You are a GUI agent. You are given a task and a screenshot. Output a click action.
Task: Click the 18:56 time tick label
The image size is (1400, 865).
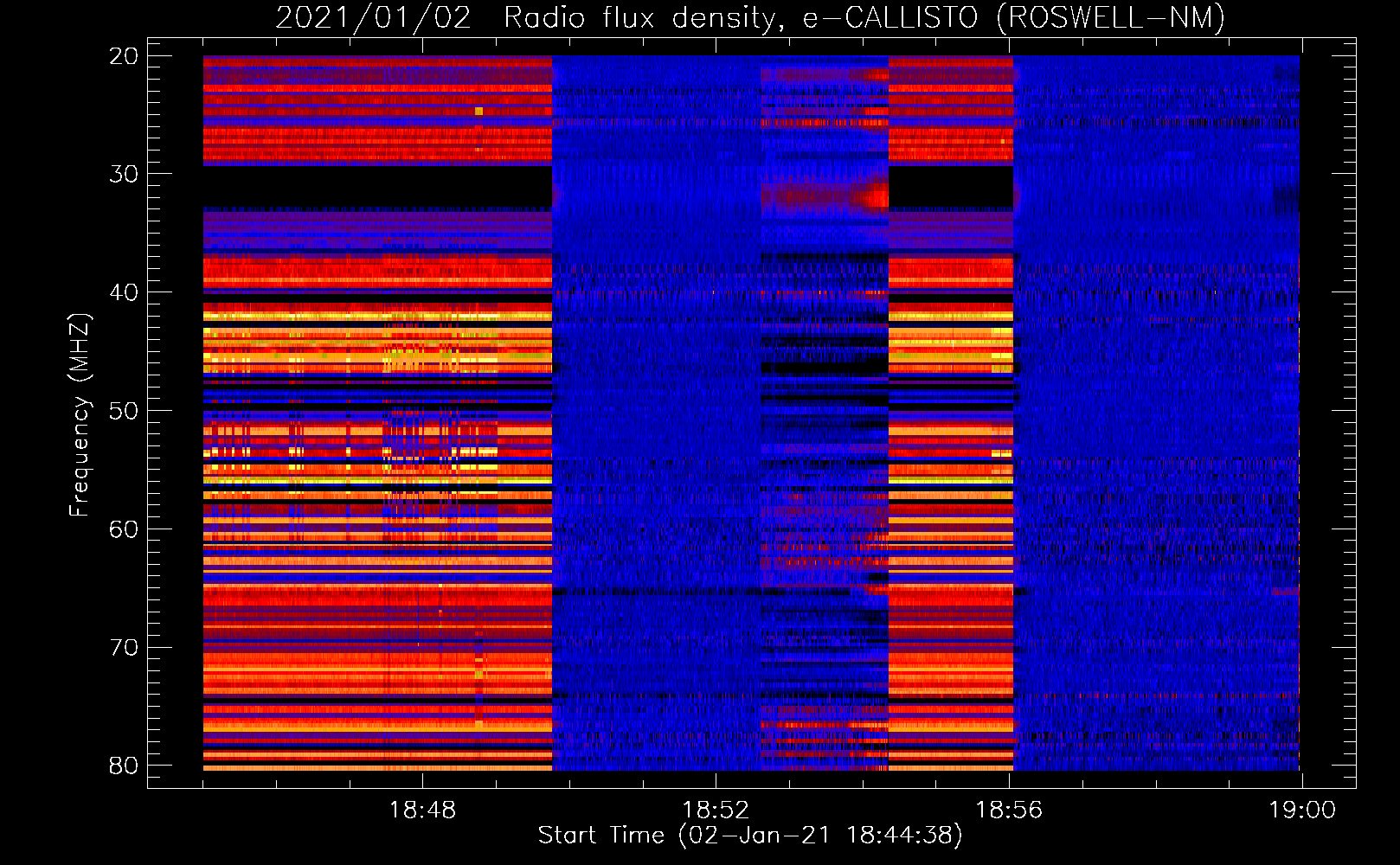1009,811
